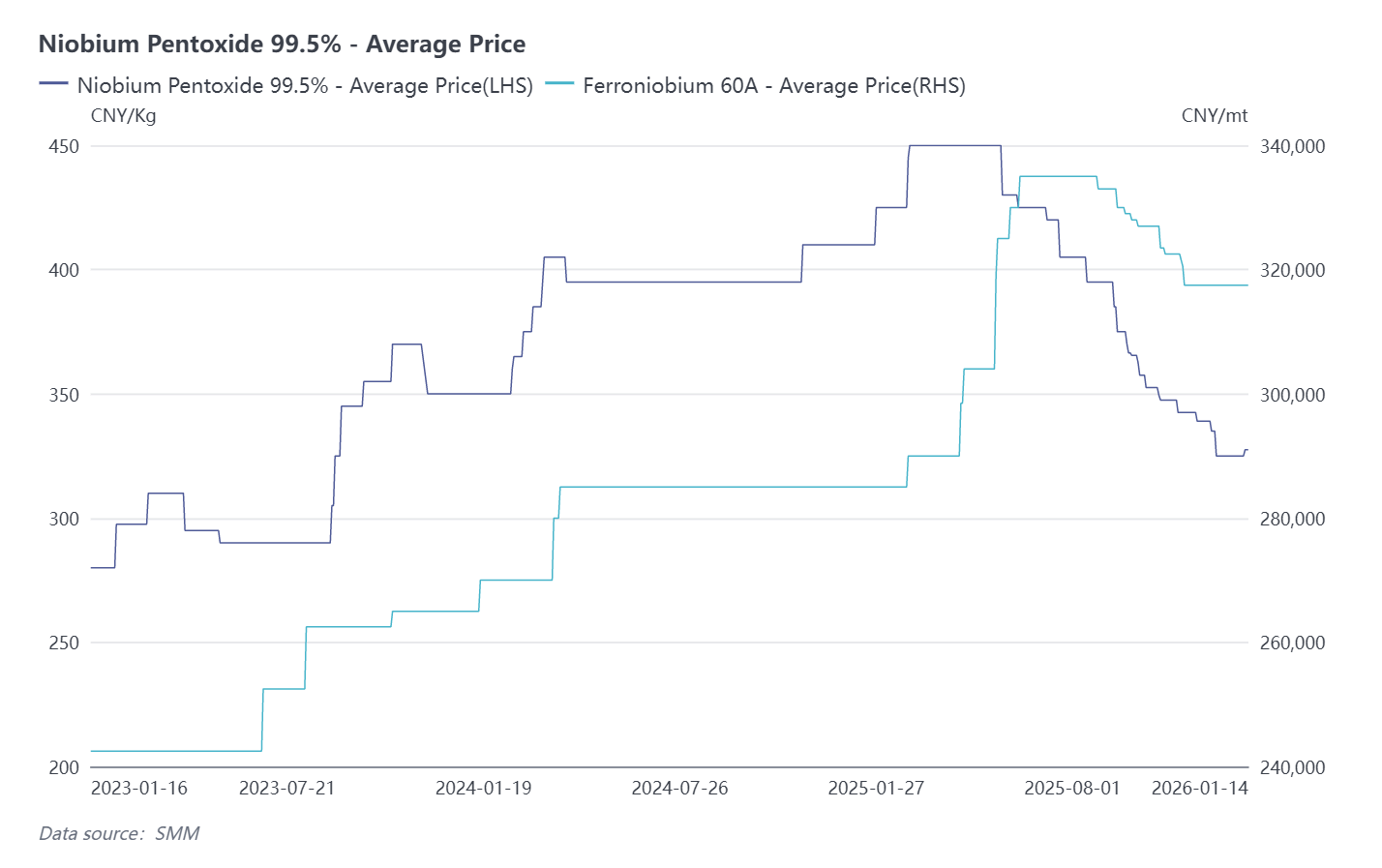Select the 2025-08-01 date label

(1071, 788)
